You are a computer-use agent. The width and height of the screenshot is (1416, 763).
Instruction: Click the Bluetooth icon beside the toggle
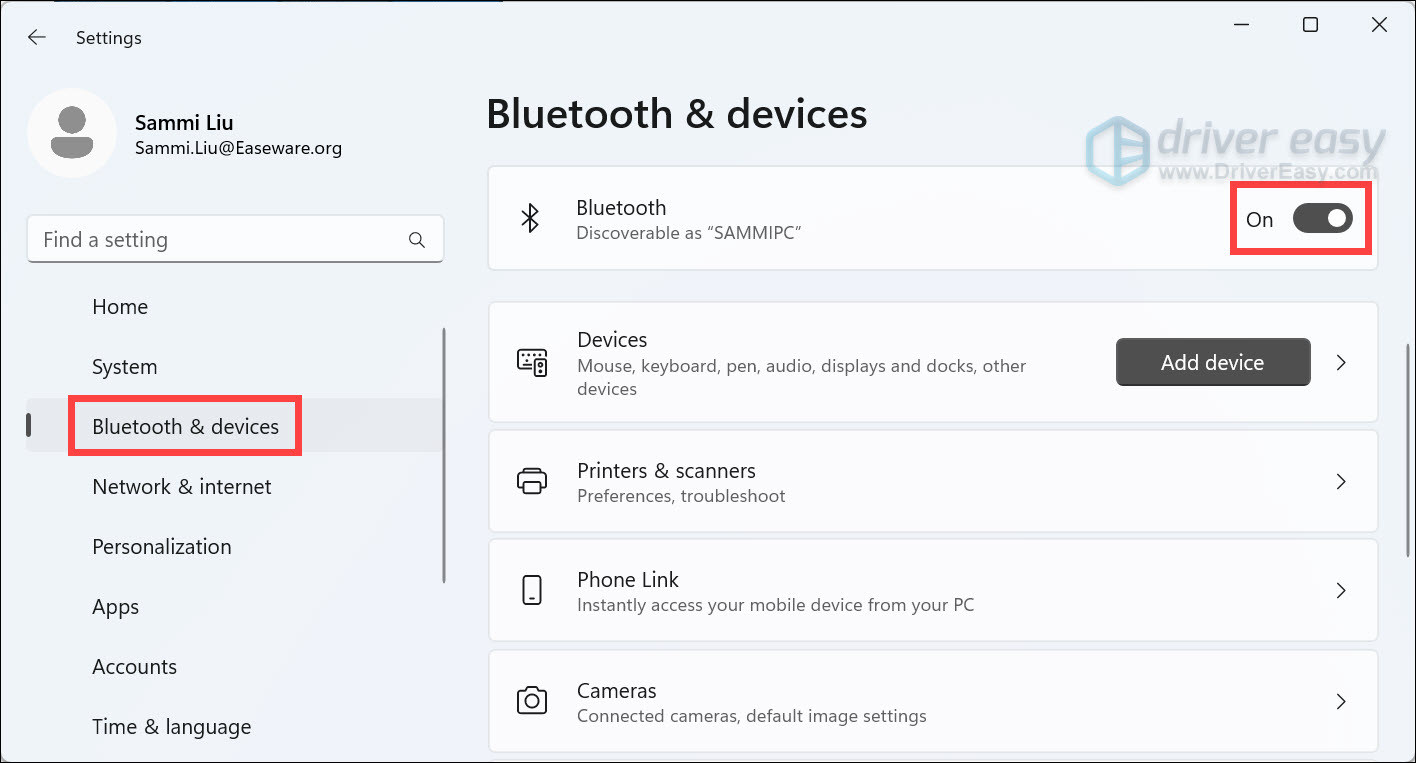pyautogui.click(x=531, y=218)
